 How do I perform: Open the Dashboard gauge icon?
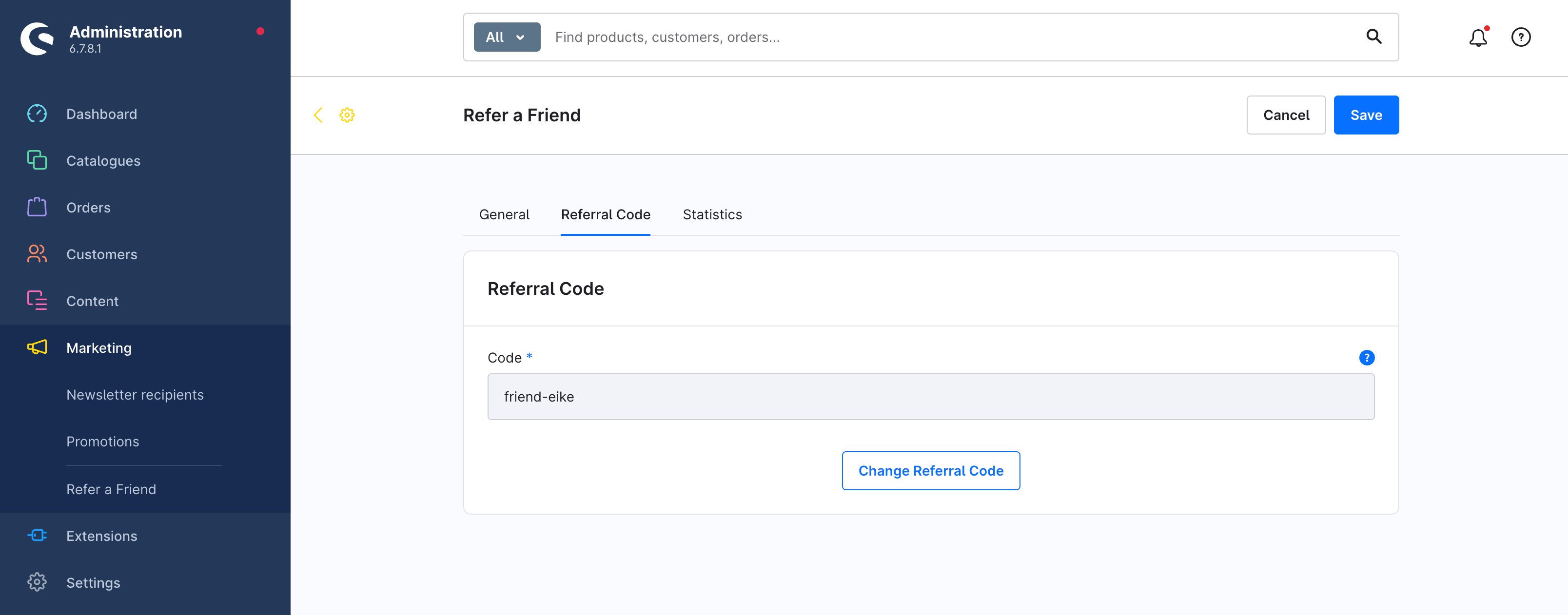(37, 114)
